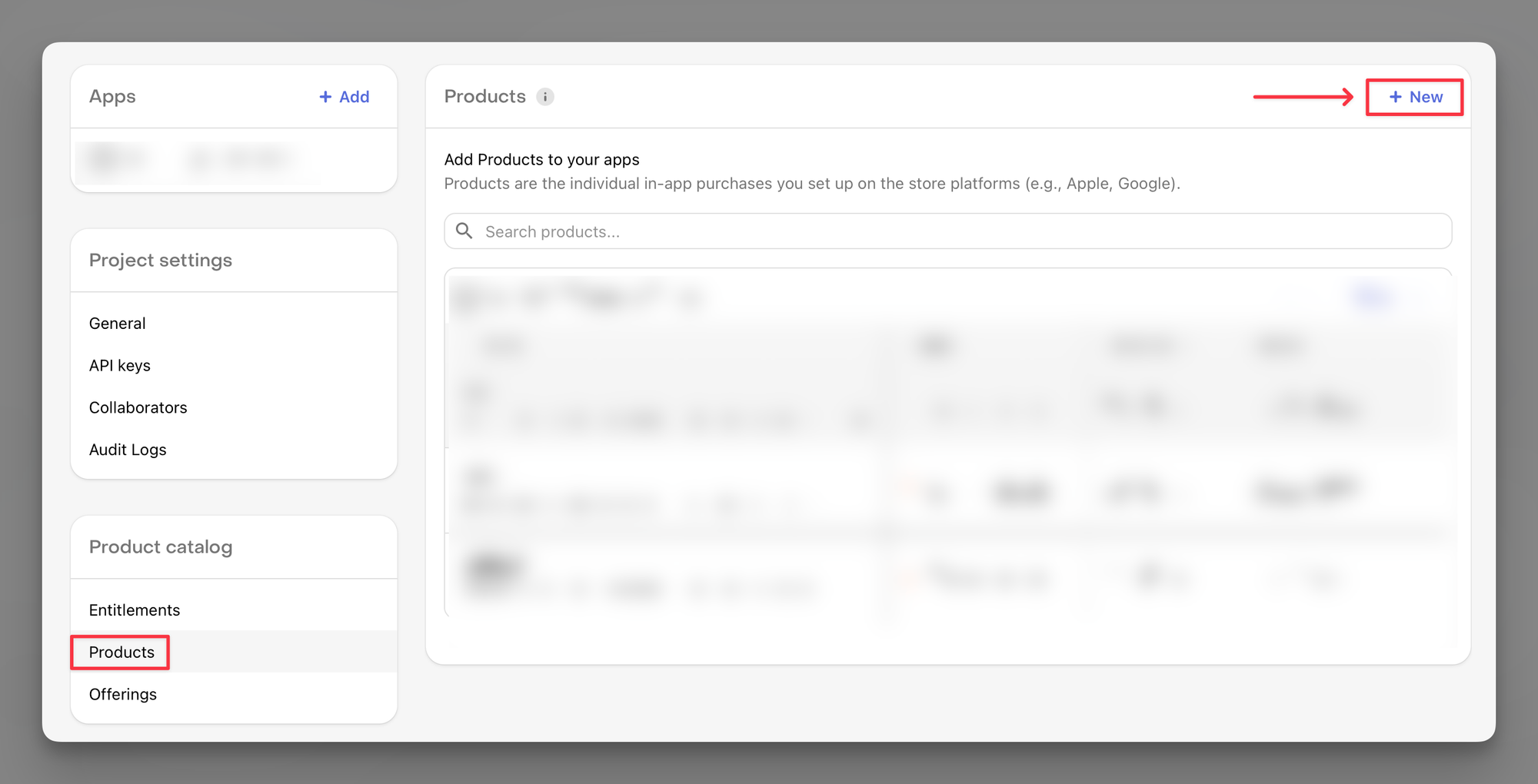Click the plus icon beside Add in Apps

coord(325,97)
